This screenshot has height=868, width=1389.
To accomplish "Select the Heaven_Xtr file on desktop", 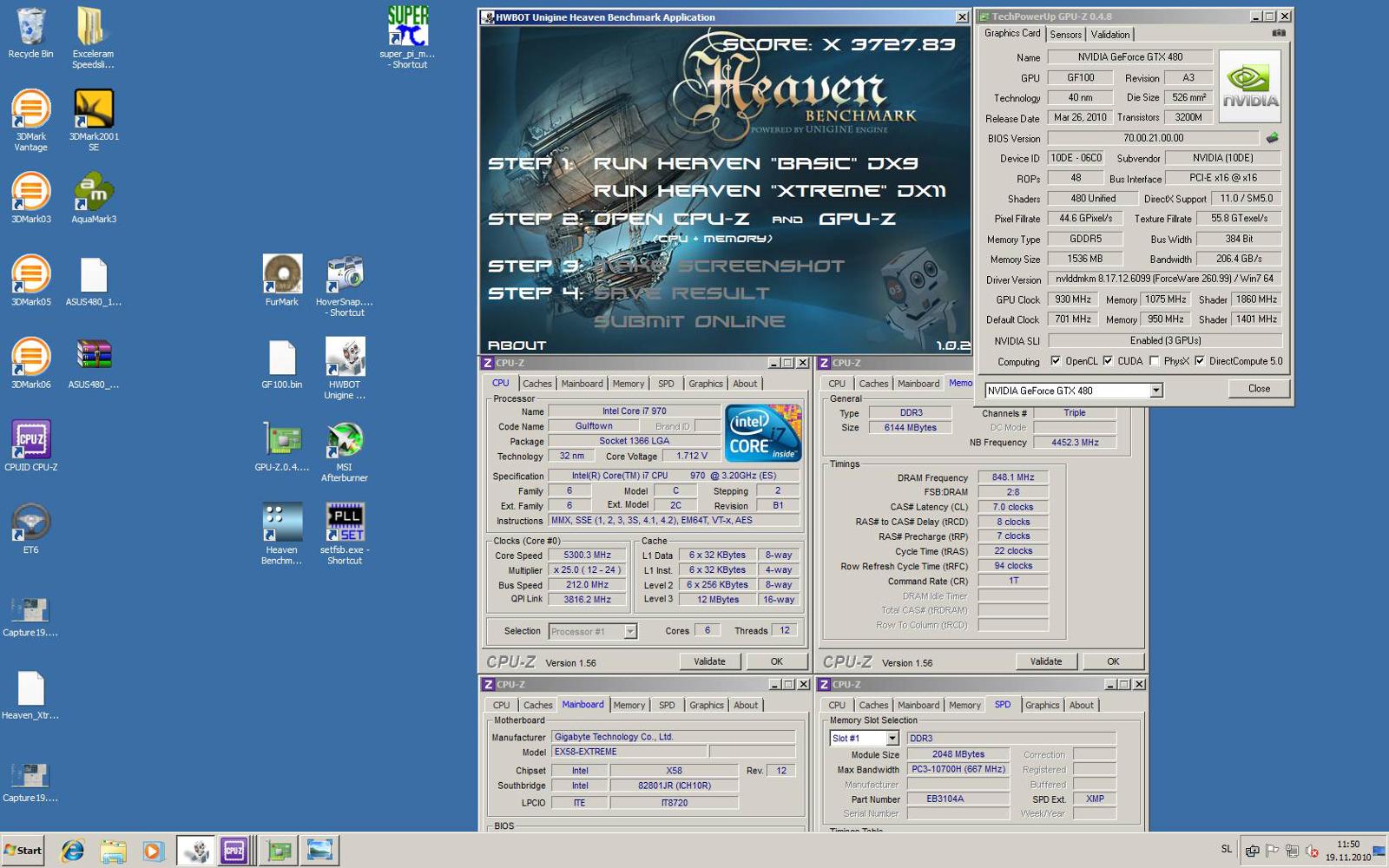I will coord(30,695).
